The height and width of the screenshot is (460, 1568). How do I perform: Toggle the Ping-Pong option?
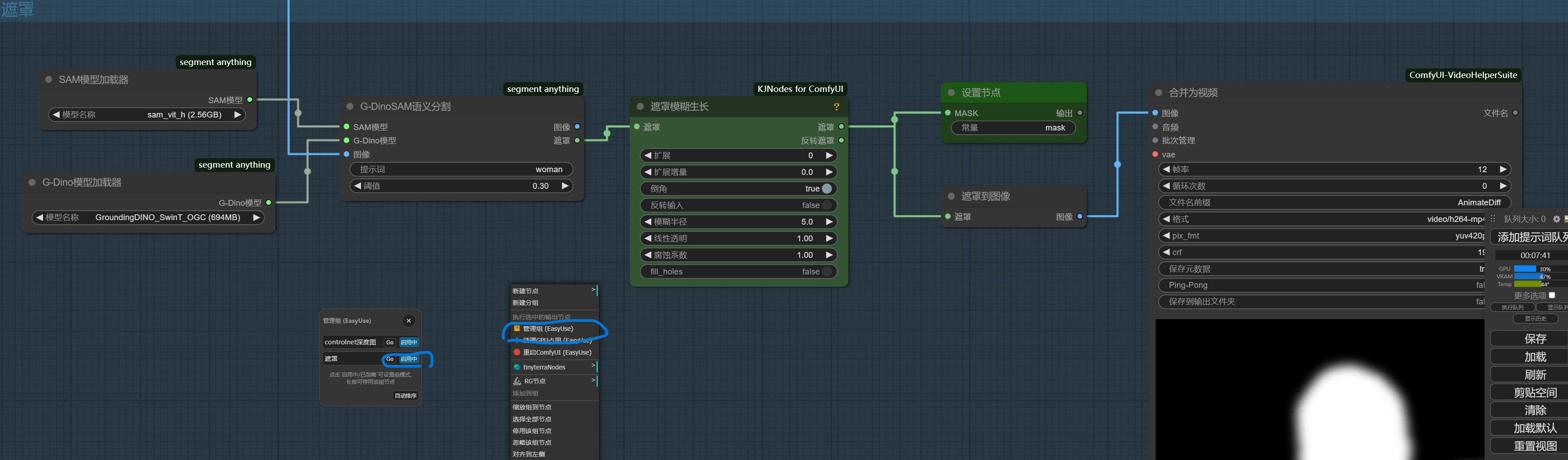1322,285
